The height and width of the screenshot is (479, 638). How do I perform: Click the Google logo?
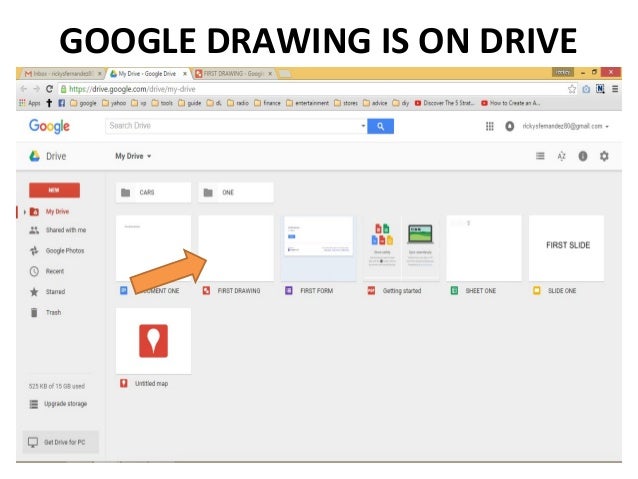coord(49,126)
